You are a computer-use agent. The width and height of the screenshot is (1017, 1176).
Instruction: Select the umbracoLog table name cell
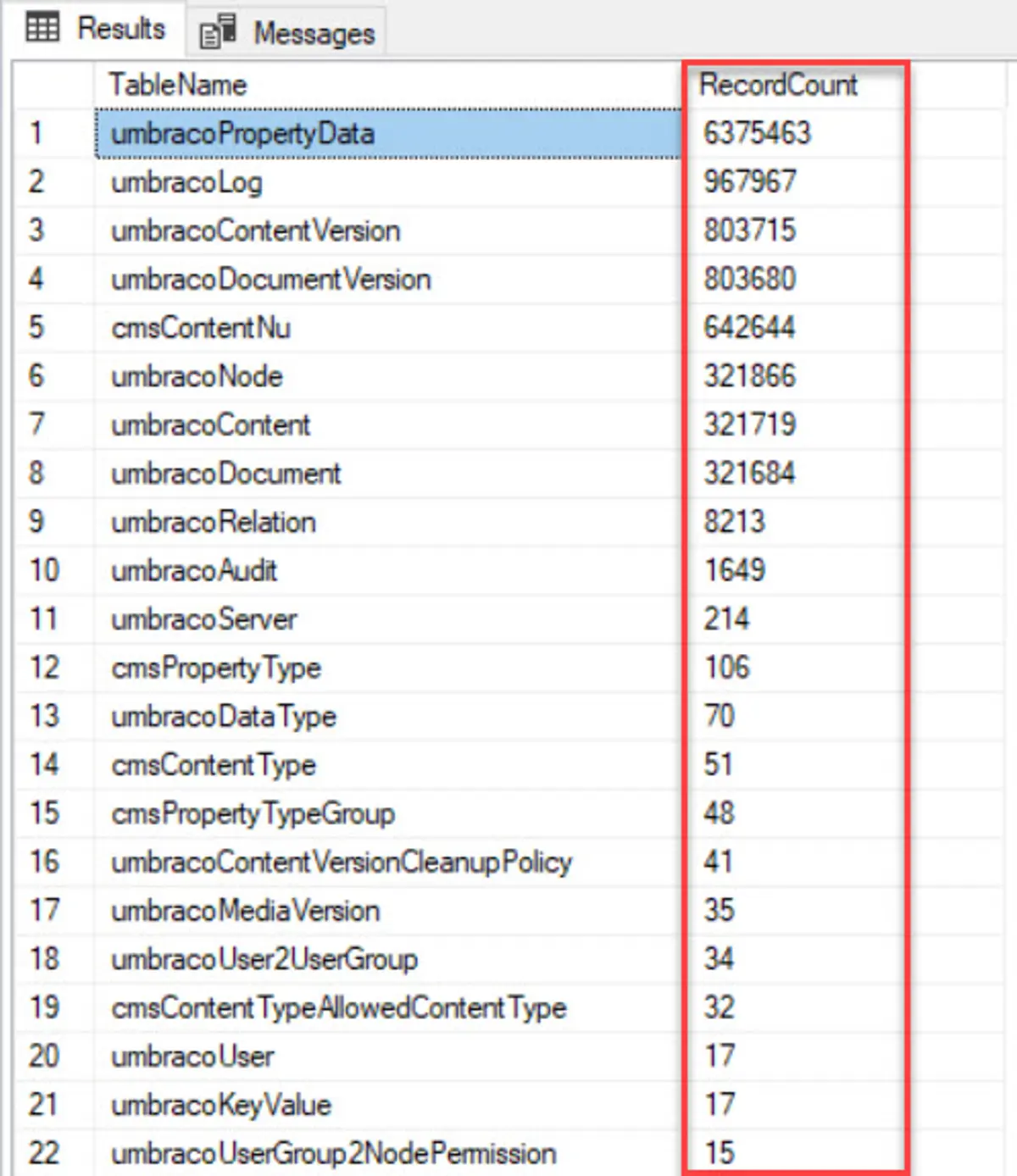(187, 182)
